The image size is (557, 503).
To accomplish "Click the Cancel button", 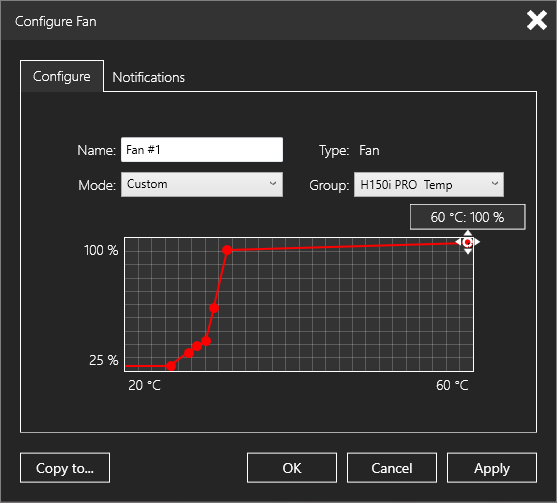I will click(x=392, y=468).
